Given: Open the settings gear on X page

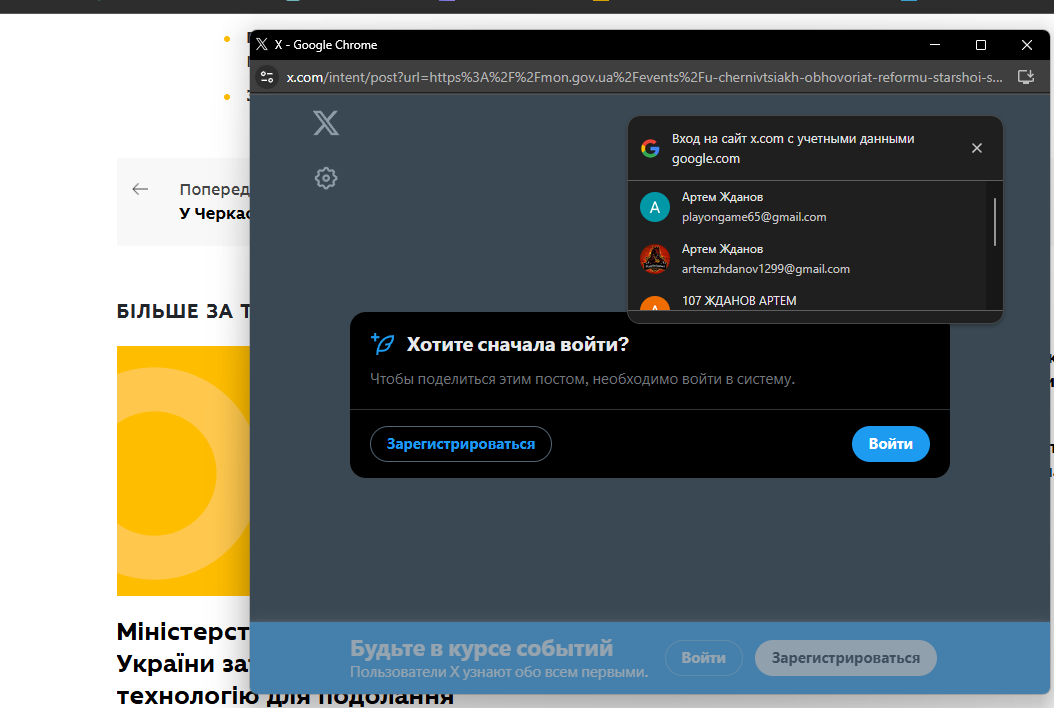Looking at the screenshot, I should [326, 179].
